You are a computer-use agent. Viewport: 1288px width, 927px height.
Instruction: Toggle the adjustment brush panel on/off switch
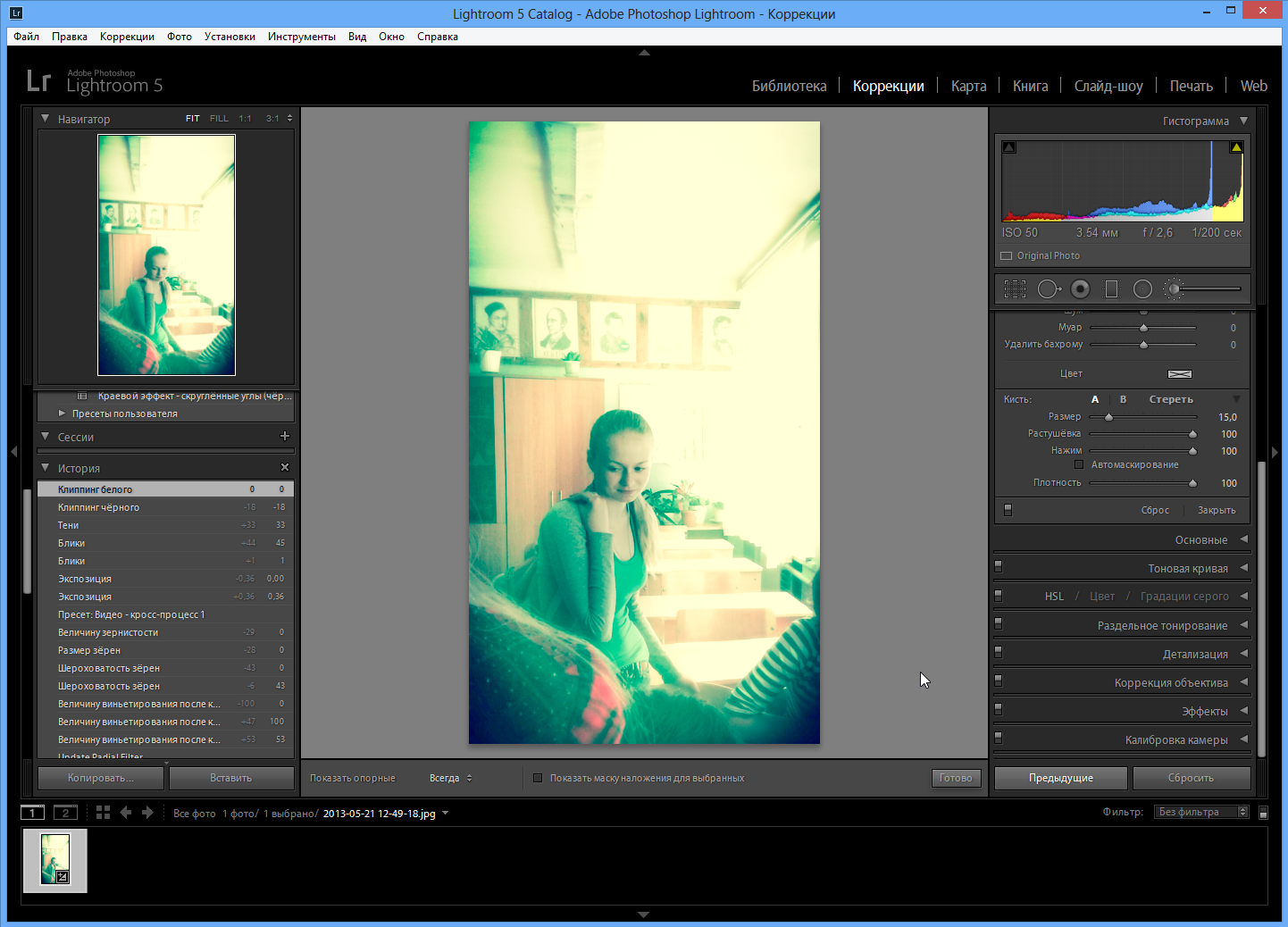pos(1008,510)
